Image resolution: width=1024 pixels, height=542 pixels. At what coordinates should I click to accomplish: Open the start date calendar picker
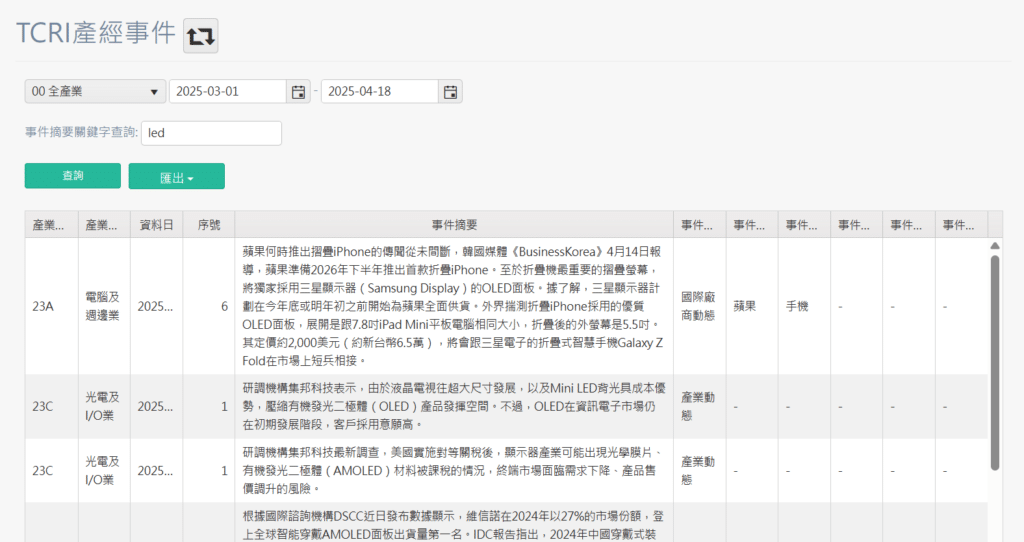(x=298, y=91)
